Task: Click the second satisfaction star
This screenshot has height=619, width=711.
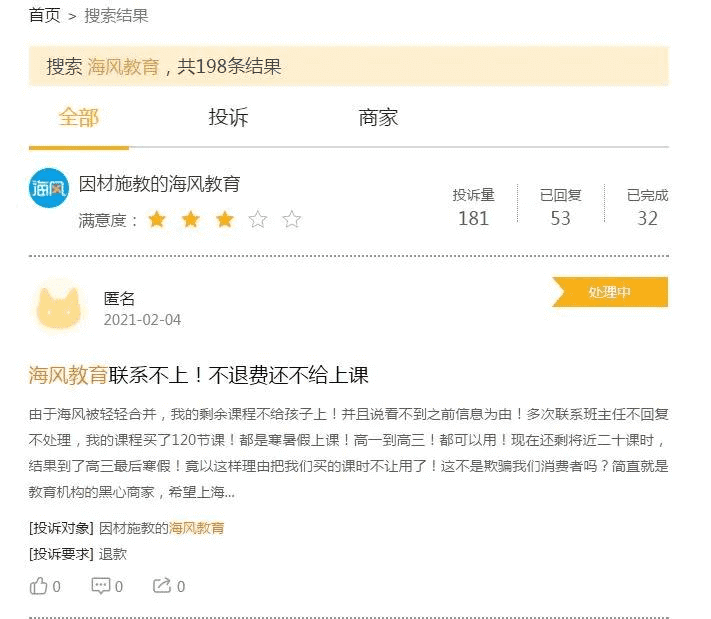Action: (190, 219)
